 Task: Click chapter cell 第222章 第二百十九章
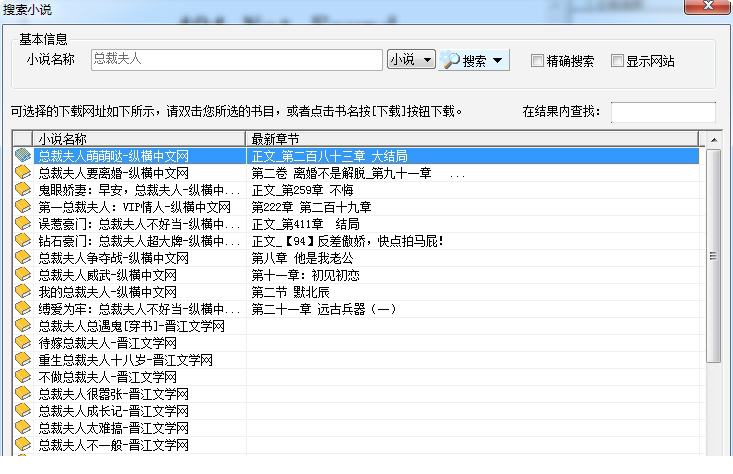(x=311, y=207)
